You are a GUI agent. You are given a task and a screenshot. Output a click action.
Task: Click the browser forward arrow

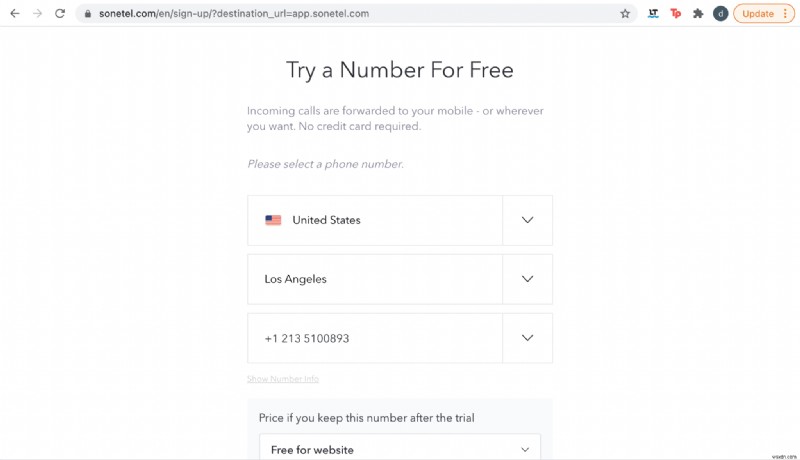[x=37, y=14]
